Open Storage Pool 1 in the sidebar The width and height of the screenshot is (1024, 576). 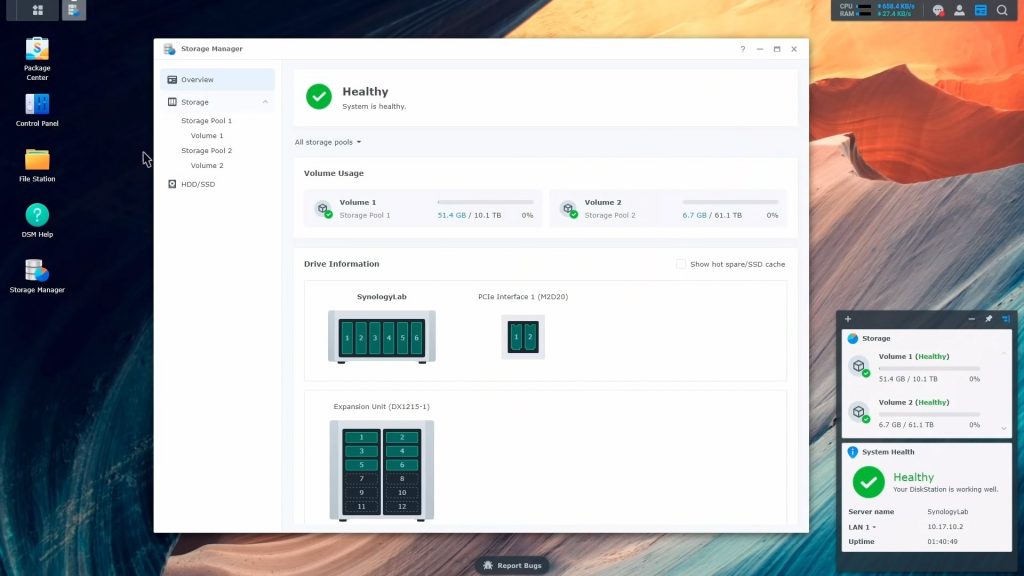tap(206, 121)
